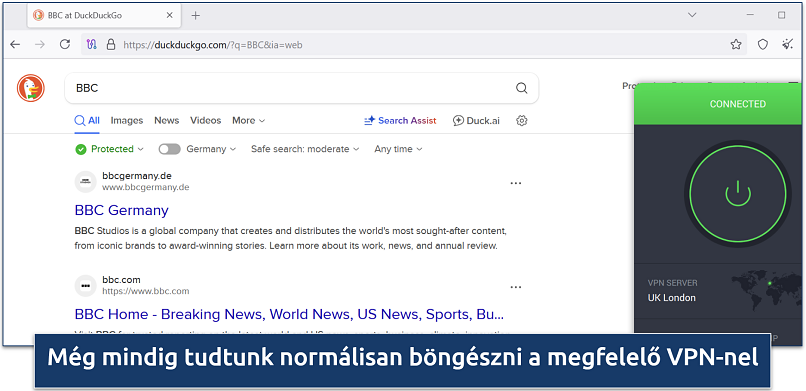Bookmark this page with the star icon
The image size is (806, 391).
pos(736,45)
